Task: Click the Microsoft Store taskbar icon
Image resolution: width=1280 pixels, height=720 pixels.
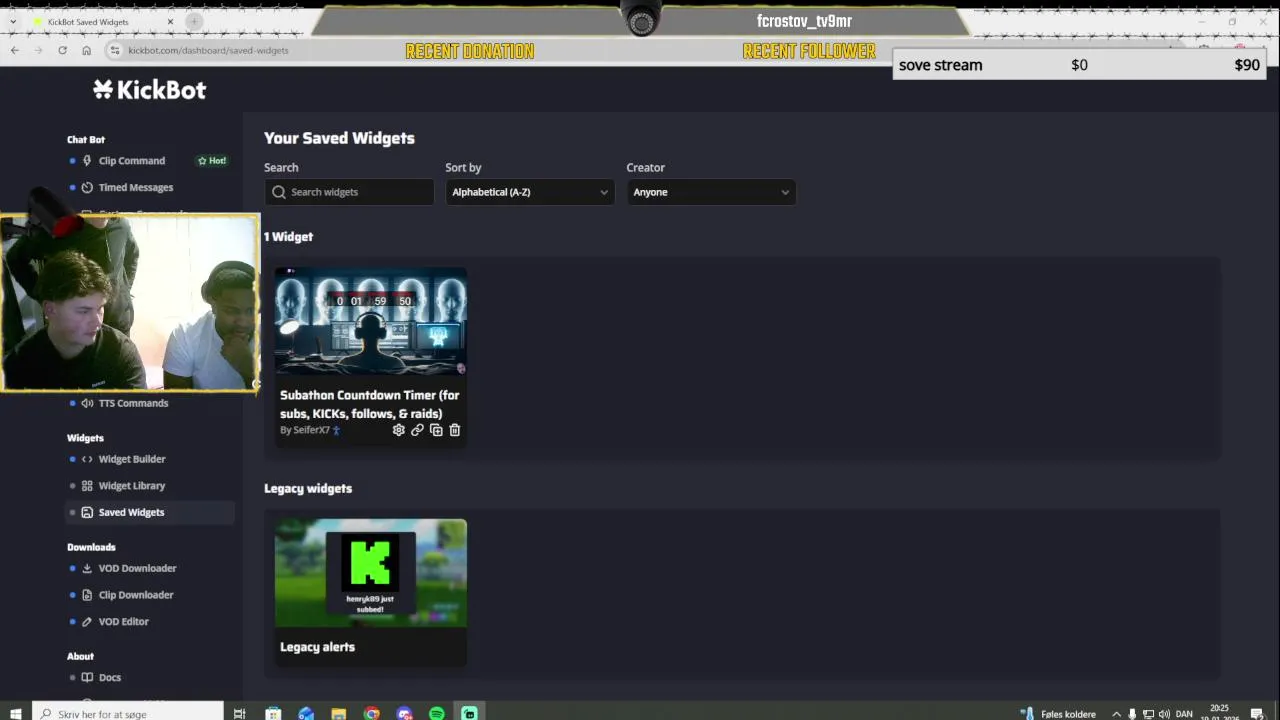Action: 273,713
